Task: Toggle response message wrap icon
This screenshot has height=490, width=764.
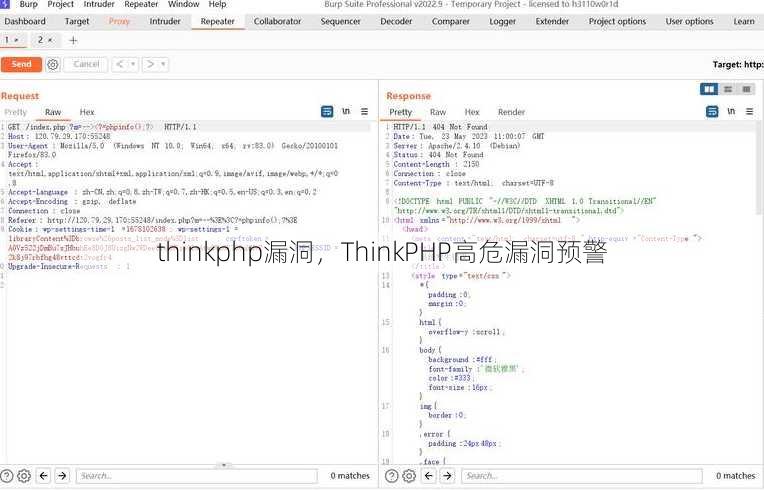Action: [712, 112]
